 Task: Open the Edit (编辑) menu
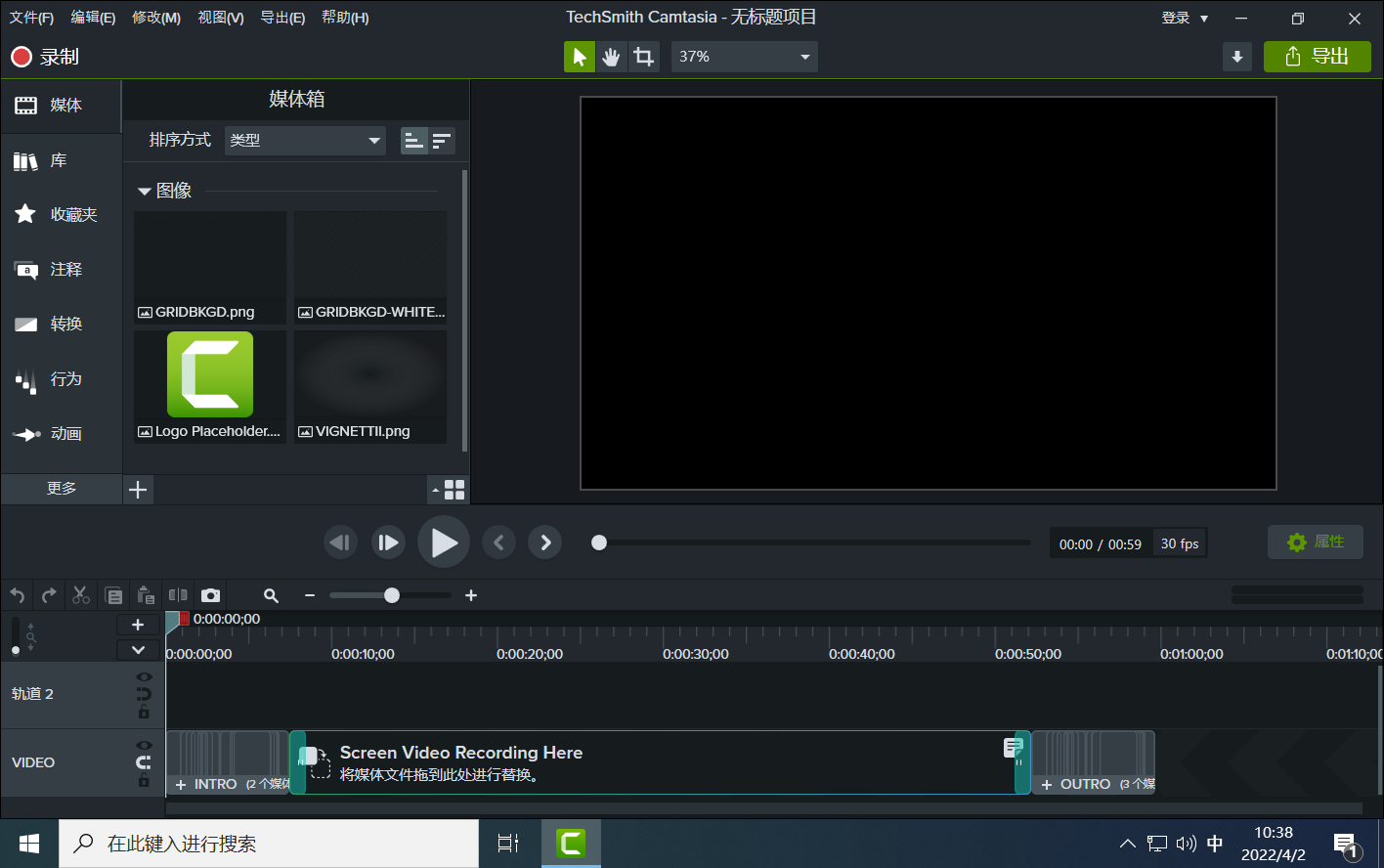[x=94, y=18]
